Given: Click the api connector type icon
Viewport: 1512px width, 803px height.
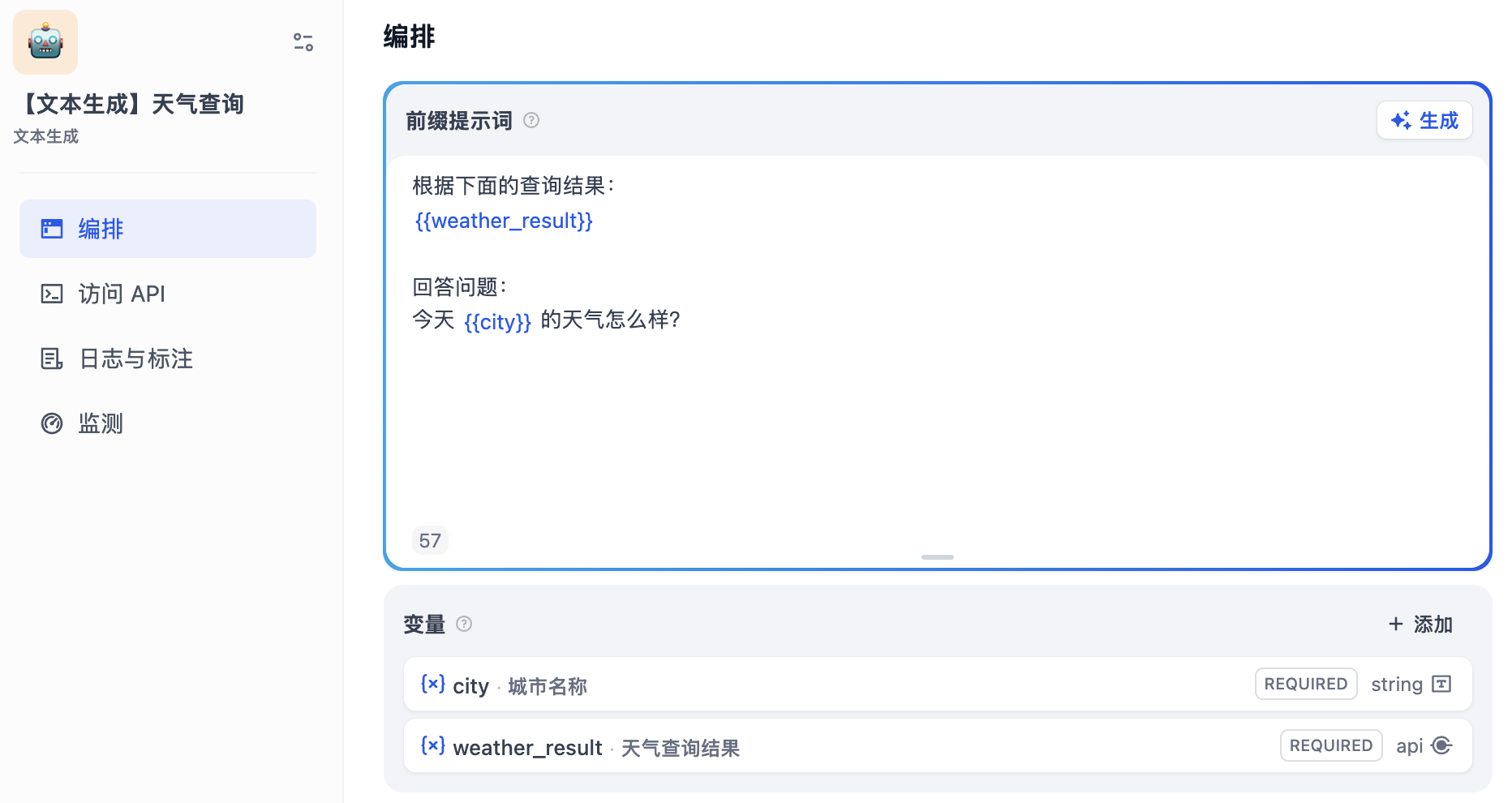Looking at the screenshot, I should [1441, 745].
